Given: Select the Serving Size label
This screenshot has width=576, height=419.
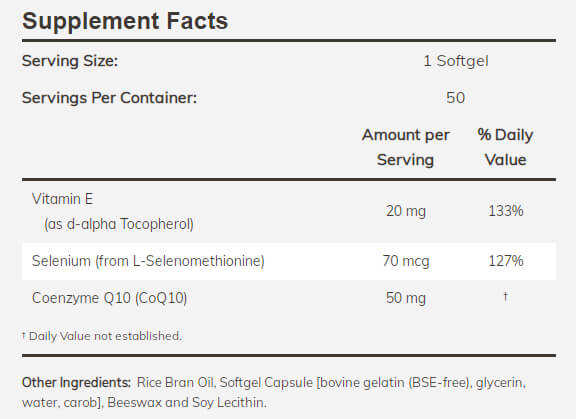Looking at the screenshot, I should click(70, 61).
